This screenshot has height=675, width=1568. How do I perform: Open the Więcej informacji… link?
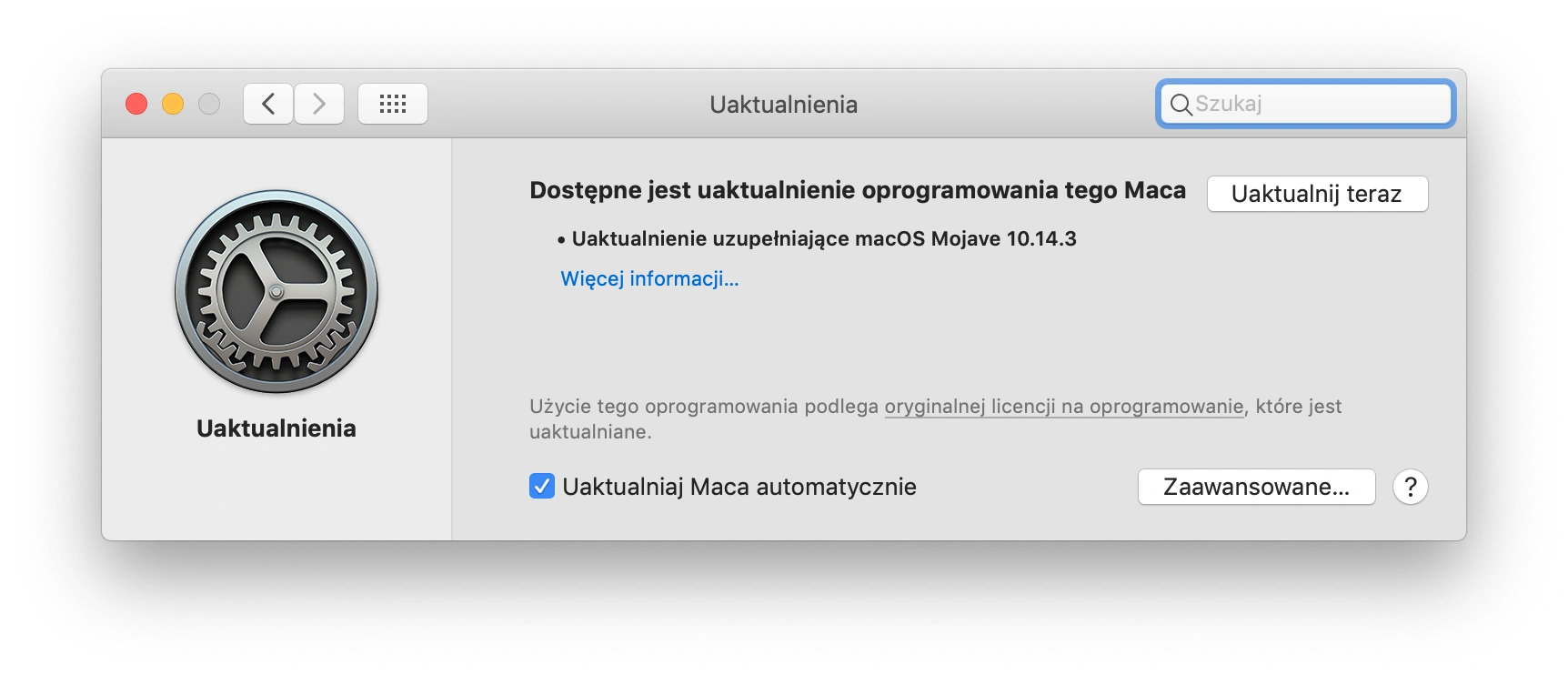[x=649, y=278]
